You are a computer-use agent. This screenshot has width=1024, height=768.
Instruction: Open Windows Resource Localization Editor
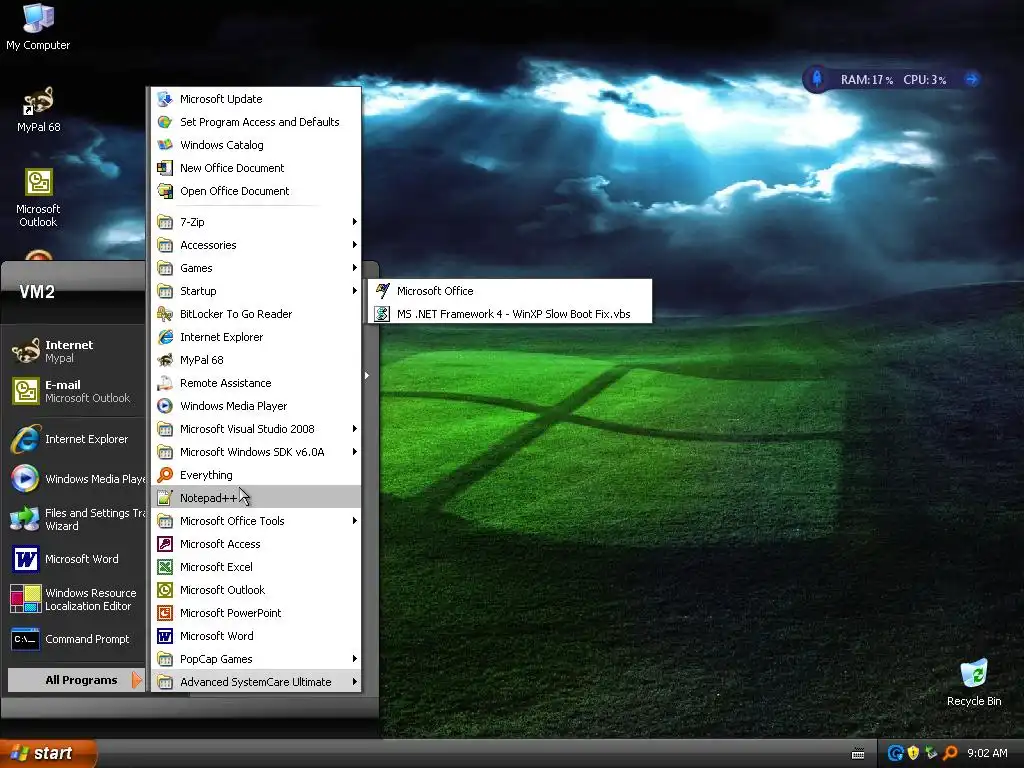coord(75,599)
